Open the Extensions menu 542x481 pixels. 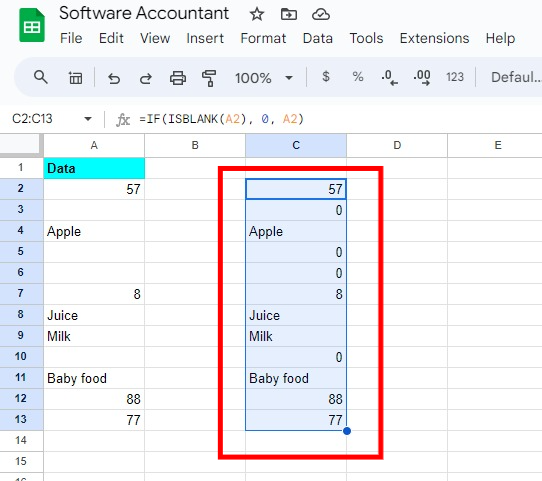pyautogui.click(x=434, y=38)
